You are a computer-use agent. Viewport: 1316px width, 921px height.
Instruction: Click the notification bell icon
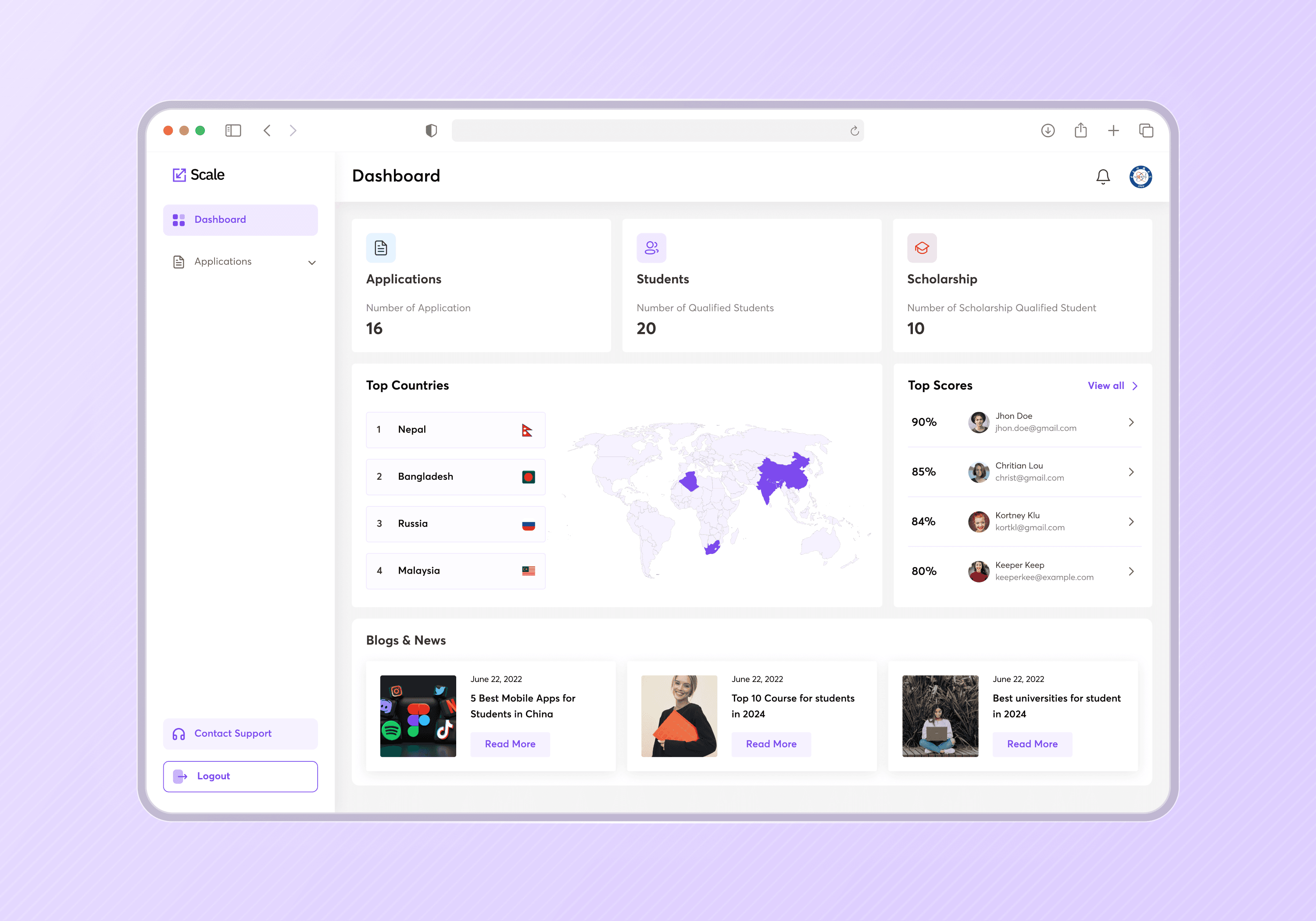(1102, 176)
